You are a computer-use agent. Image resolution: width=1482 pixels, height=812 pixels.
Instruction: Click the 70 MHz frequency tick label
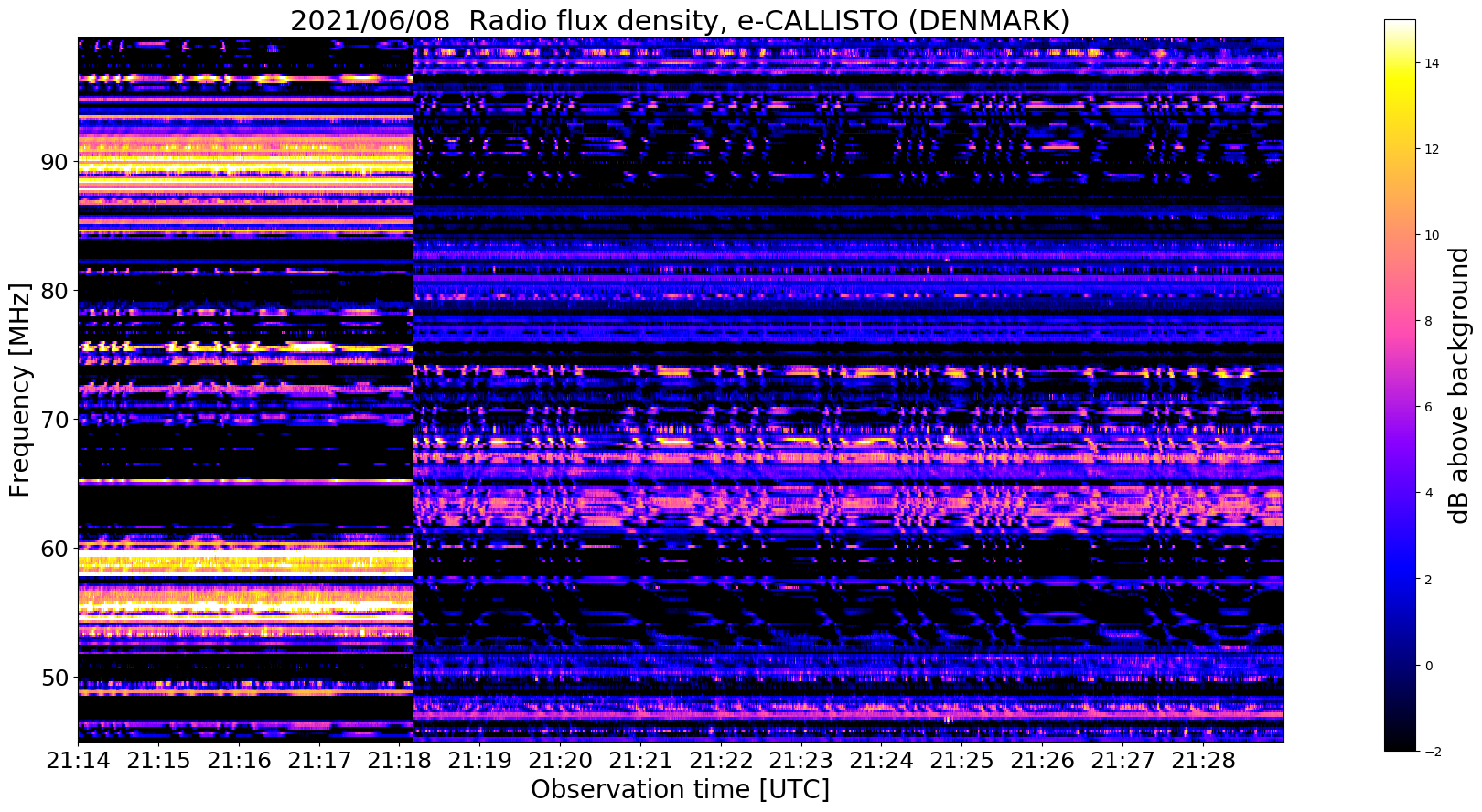pos(54,420)
